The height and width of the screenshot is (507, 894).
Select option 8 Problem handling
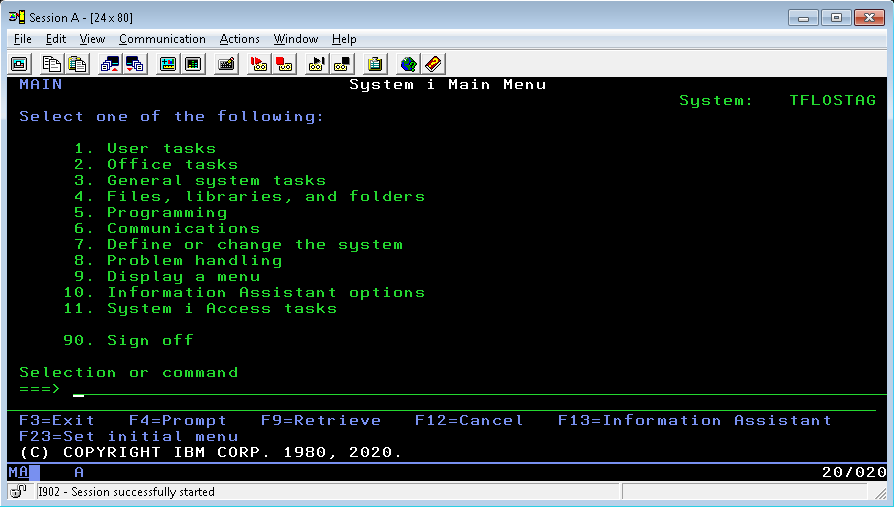point(178,260)
